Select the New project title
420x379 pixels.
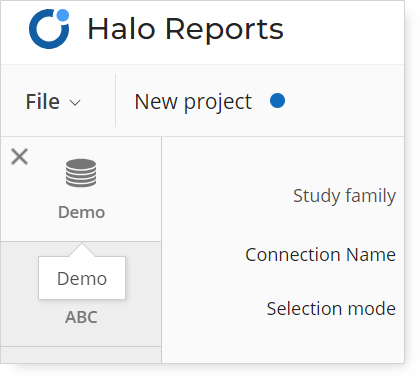click(193, 102)
